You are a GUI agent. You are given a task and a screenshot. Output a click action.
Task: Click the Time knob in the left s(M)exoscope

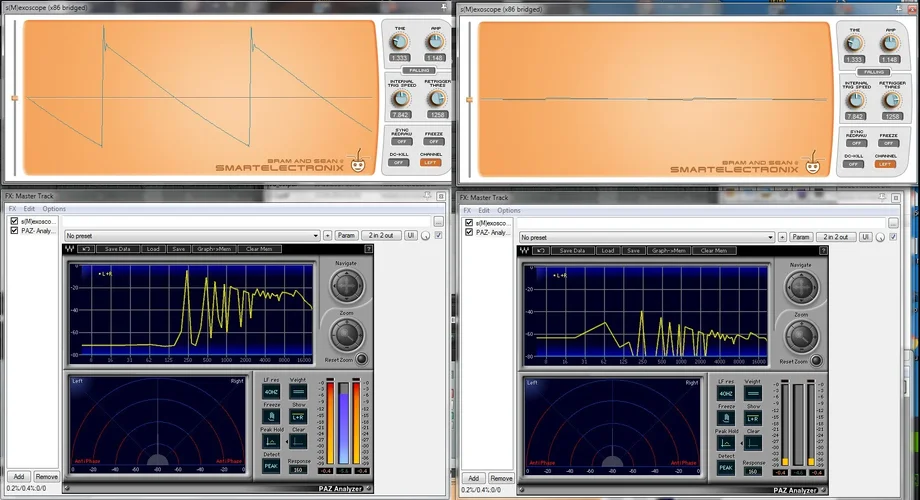(x=400, y=41)
